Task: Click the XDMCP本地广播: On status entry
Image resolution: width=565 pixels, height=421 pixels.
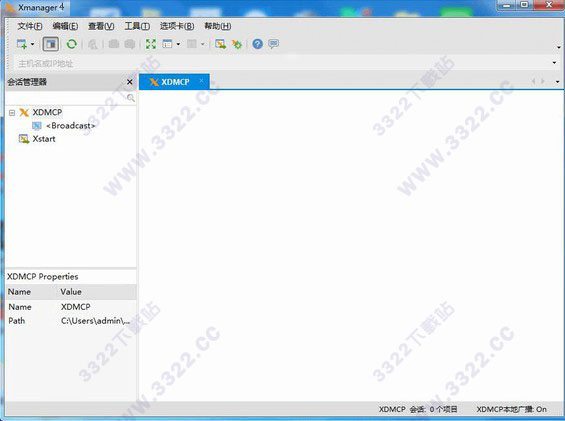Action: (512, 409)
